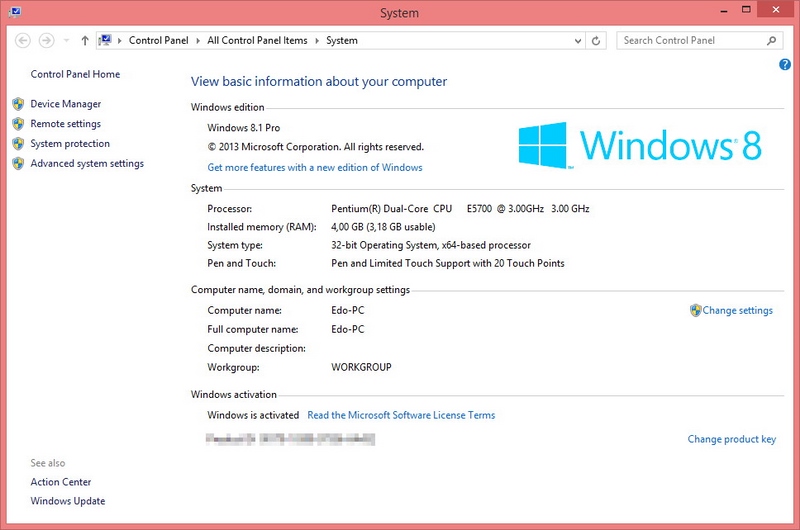Expand chevron after Control Panel breadcrumb
800x530 pixels.
[198, 41]
